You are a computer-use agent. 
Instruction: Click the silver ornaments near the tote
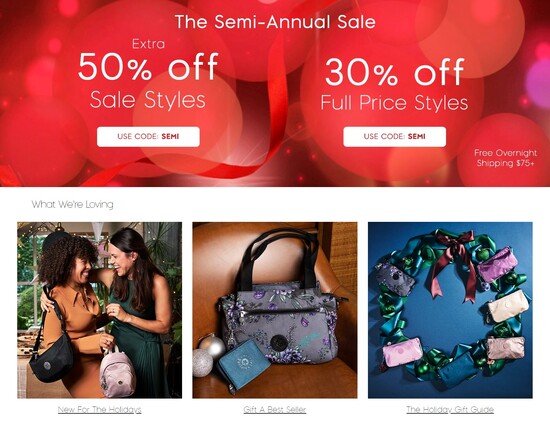pyautogui.click(x=208, y=355)
